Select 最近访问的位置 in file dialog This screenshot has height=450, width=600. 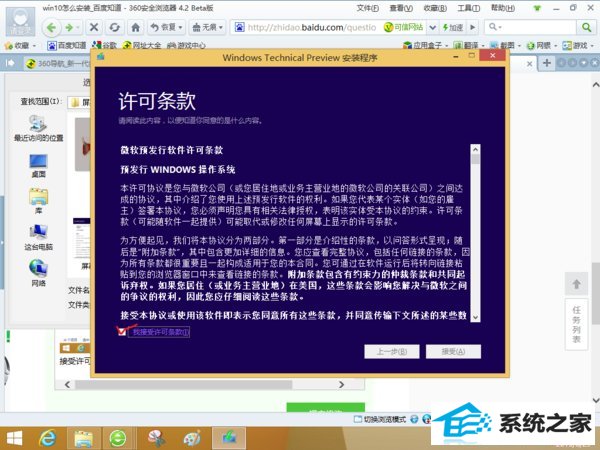(38, 129)
